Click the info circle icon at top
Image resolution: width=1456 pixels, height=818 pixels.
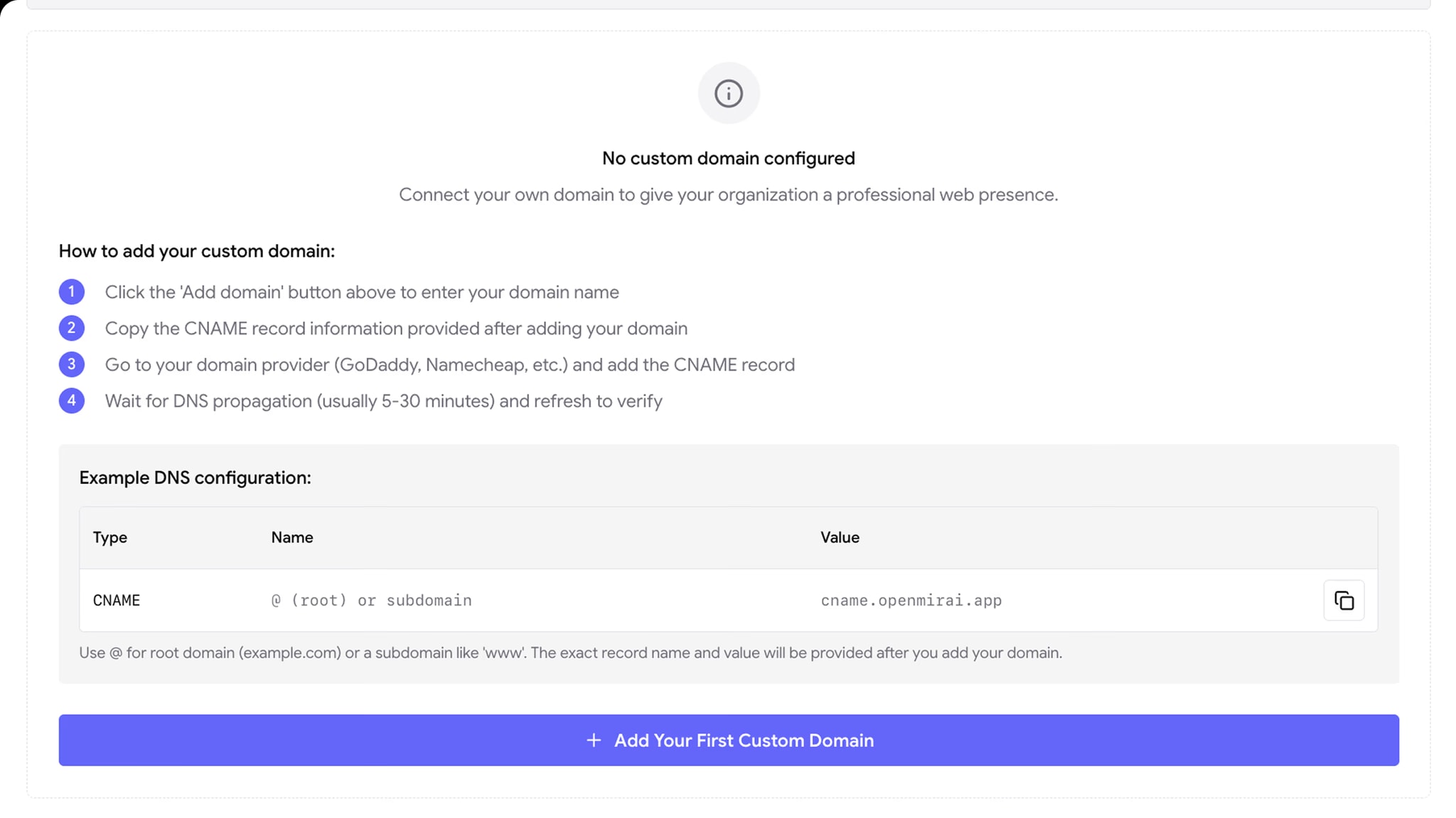coord(728,93)
